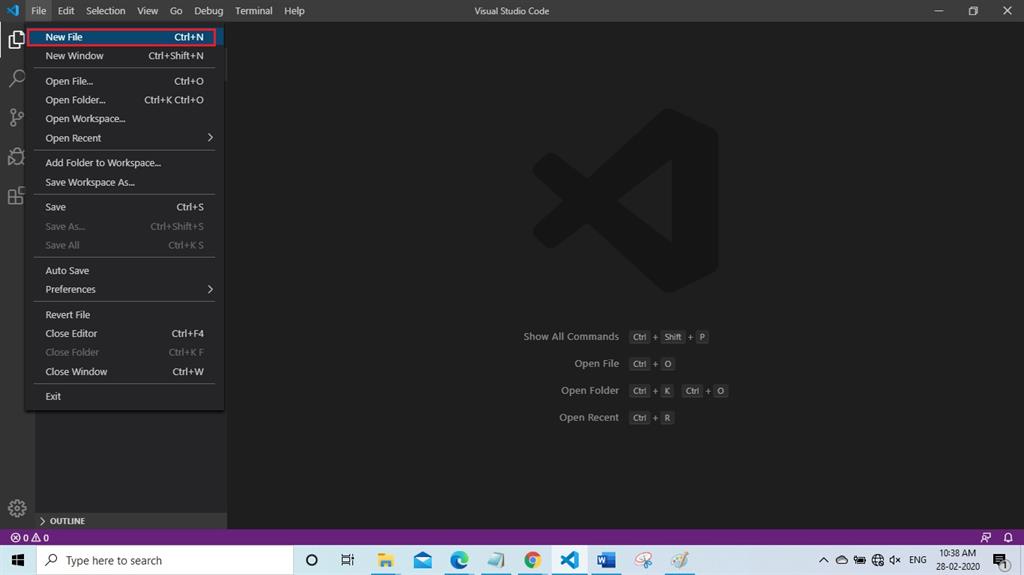The image size is (1024, 575).
Task: Click the taskbar search box
Action: [165, 560]
